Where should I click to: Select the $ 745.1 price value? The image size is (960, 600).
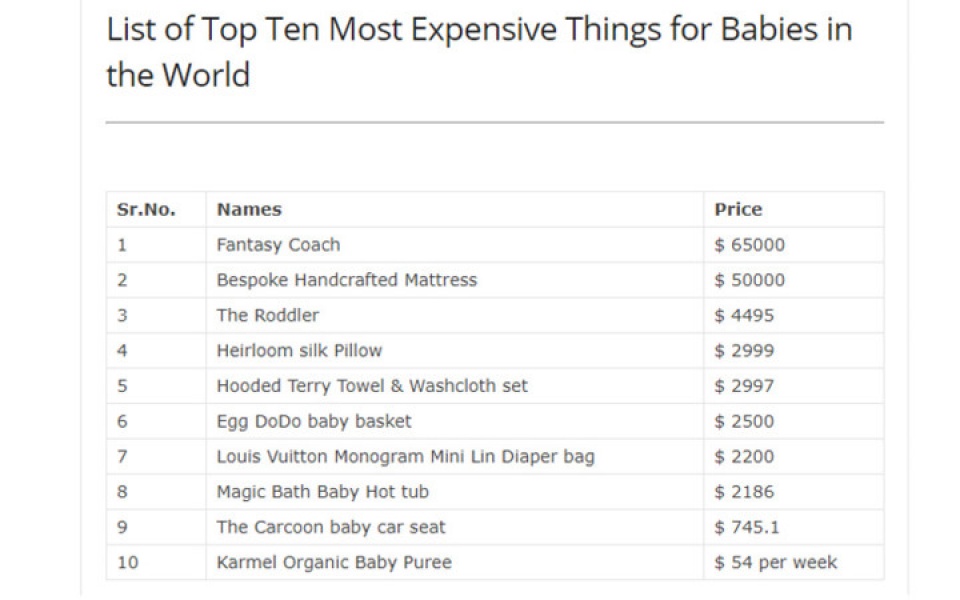pos(747,527)
